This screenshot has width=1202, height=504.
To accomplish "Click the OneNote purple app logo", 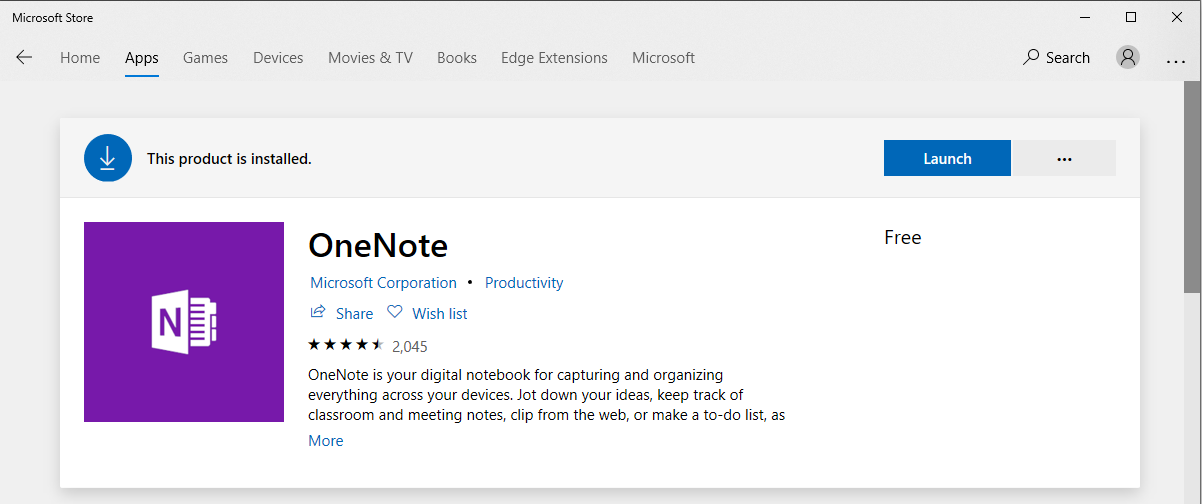I will click(x=184, y=322).
